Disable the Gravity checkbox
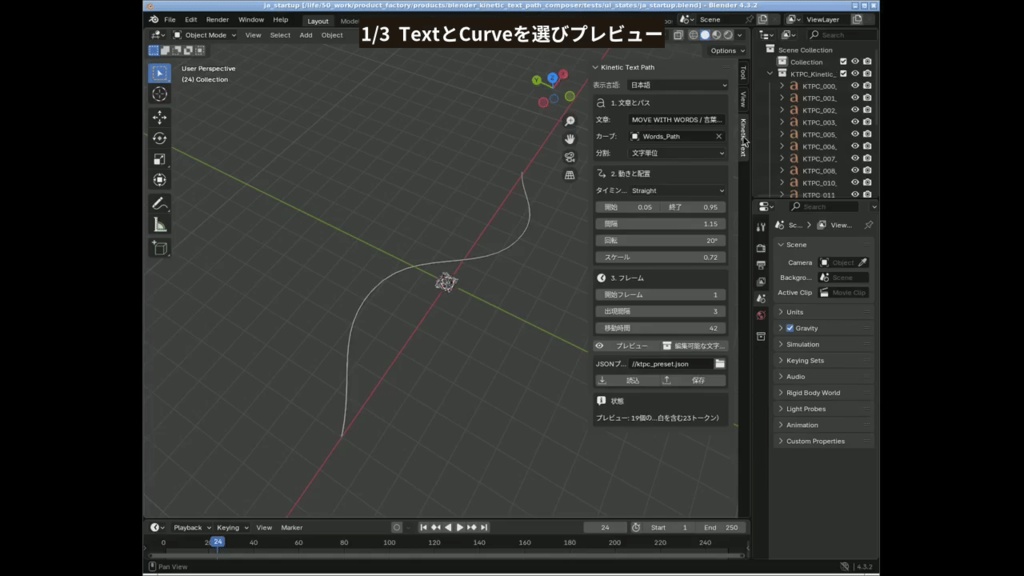This screenshot has width=1024, height=576. (790, 328)
